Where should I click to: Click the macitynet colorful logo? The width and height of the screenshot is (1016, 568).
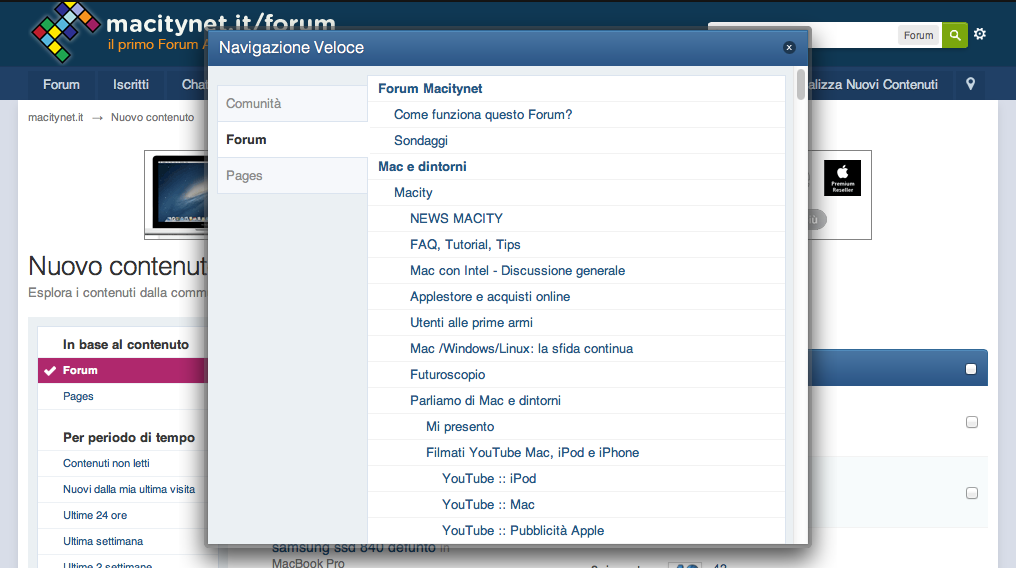tap(65, 32)
